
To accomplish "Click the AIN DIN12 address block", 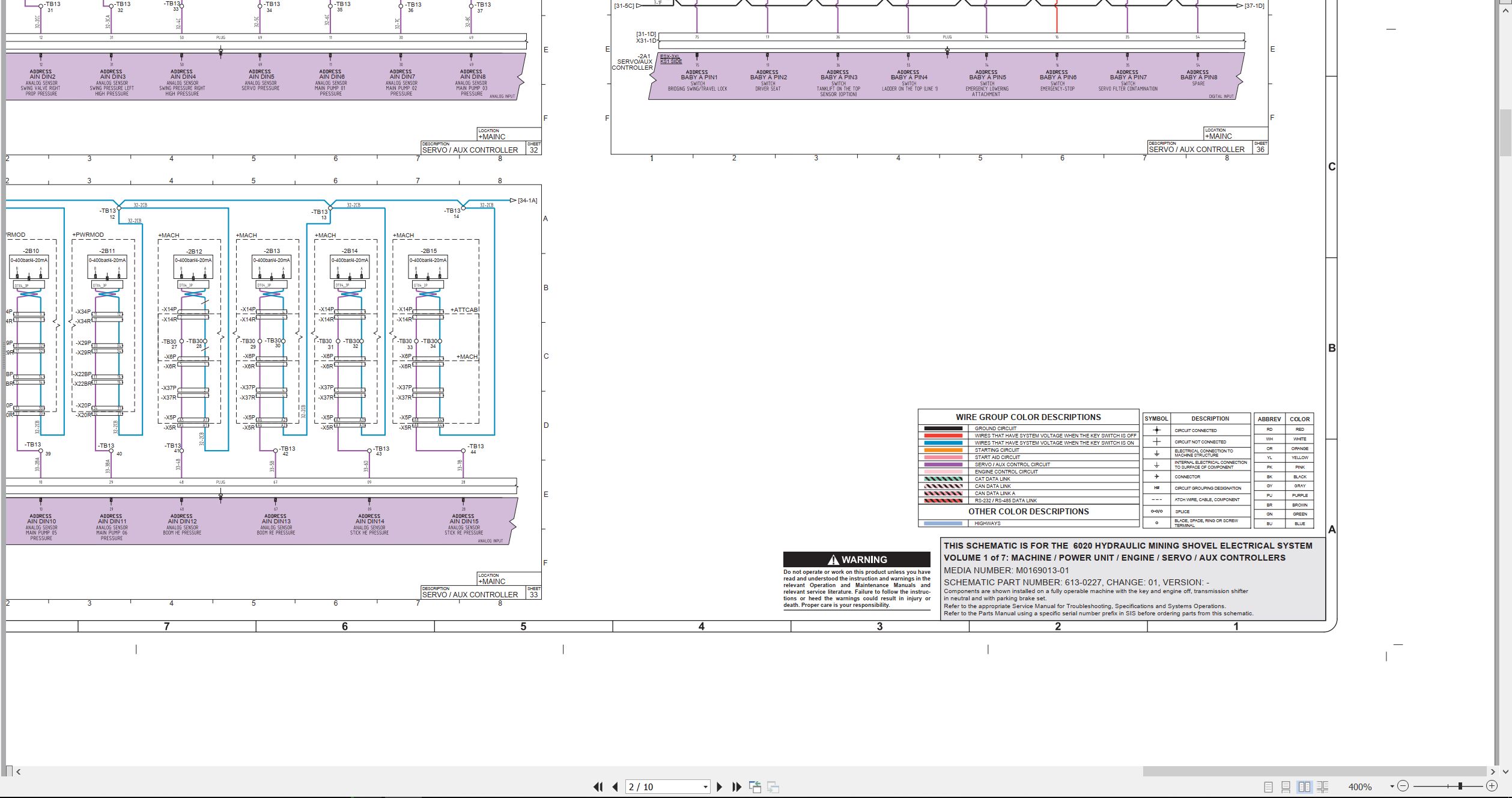I will [181, 524].
